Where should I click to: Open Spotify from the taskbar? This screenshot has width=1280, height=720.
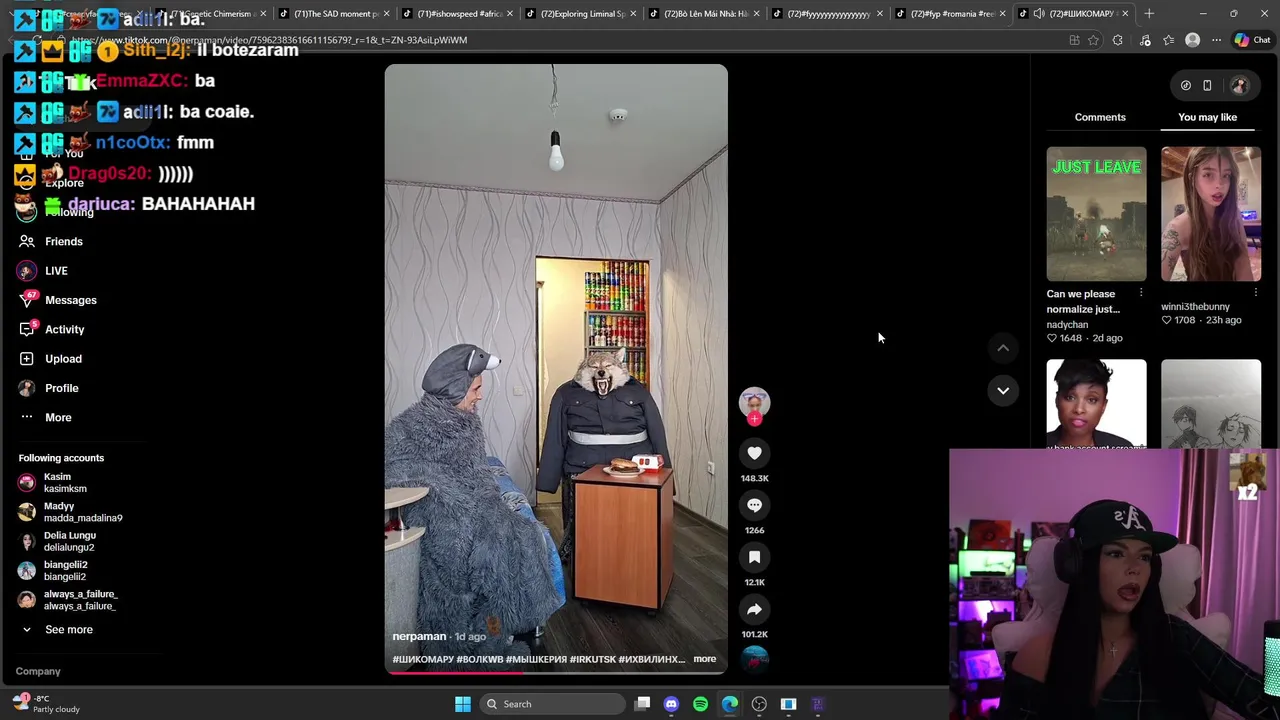[700, 704]
